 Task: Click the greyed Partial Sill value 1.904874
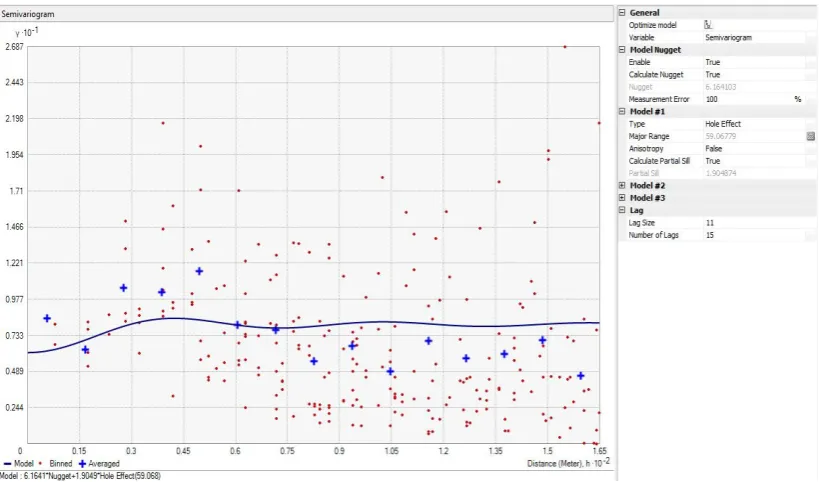pyautogui.click(x=720, y=173)
